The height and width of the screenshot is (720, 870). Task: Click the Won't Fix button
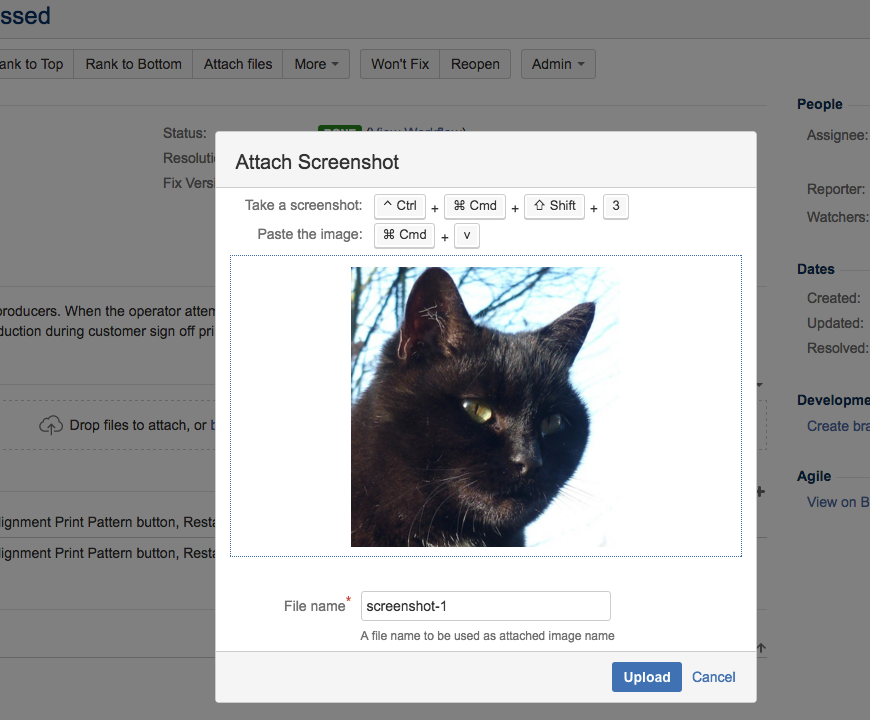tap(400, 64)
